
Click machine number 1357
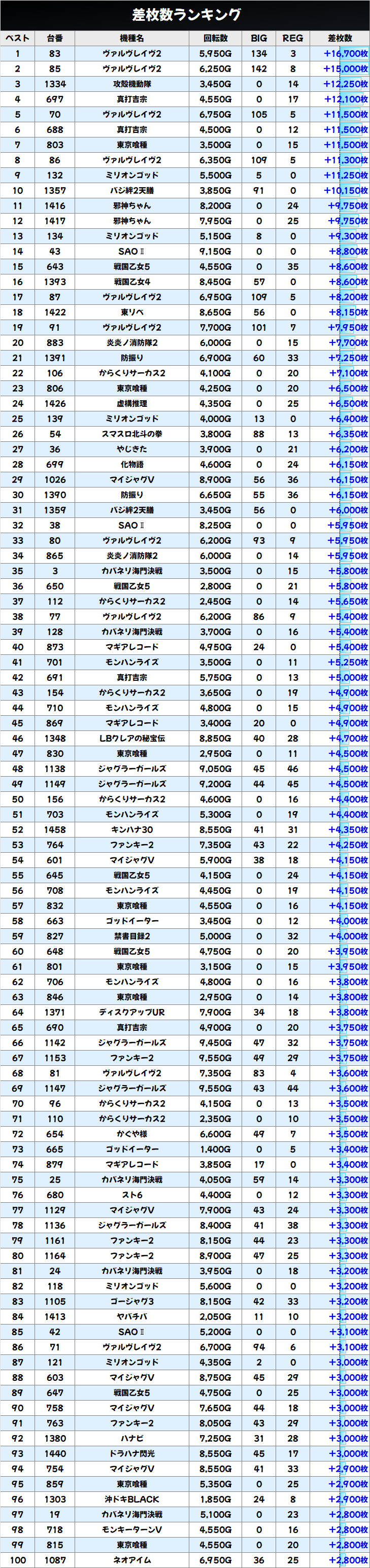[x=55, y=191]
